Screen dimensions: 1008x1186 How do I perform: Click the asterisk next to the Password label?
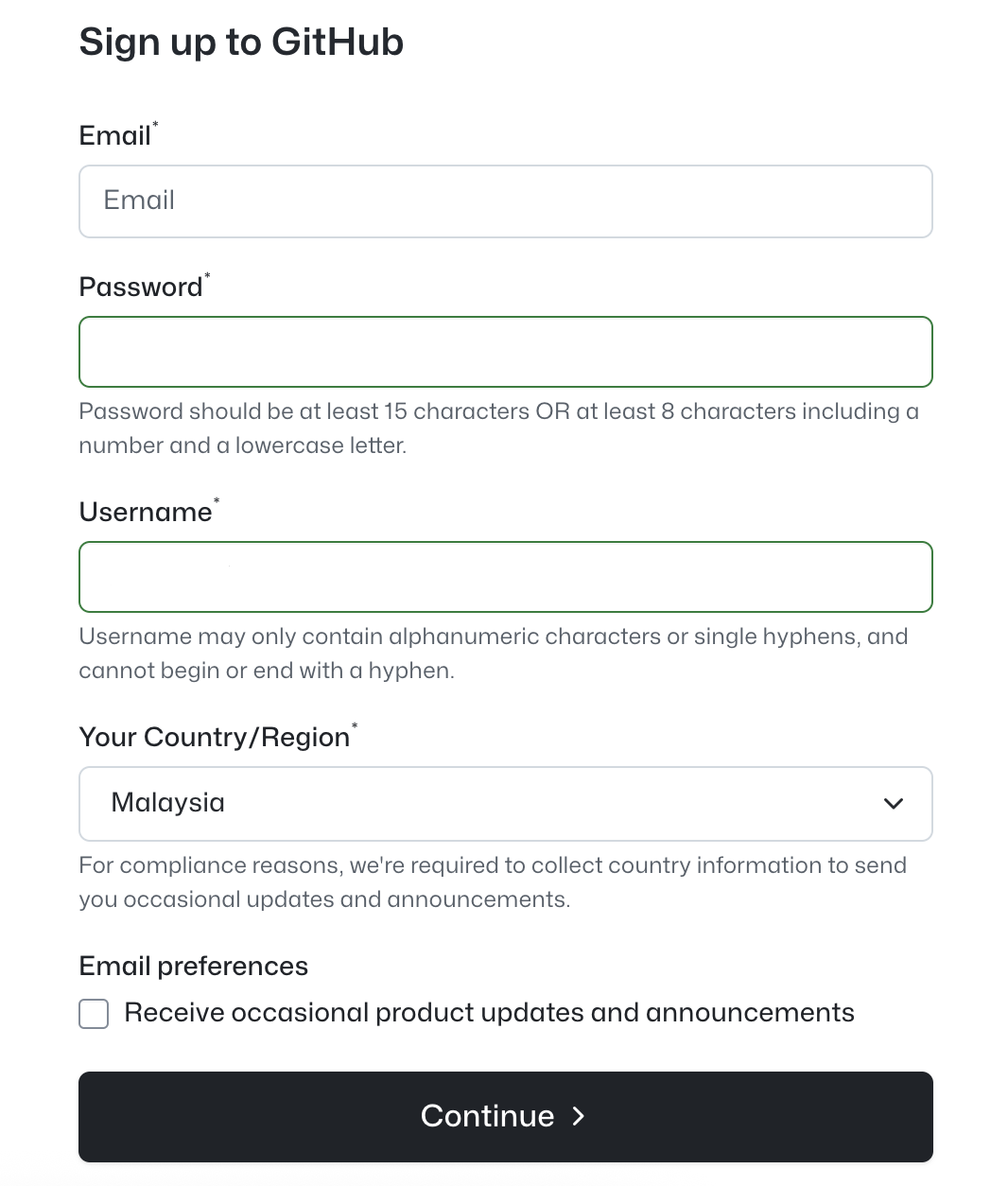click(207, 275)
